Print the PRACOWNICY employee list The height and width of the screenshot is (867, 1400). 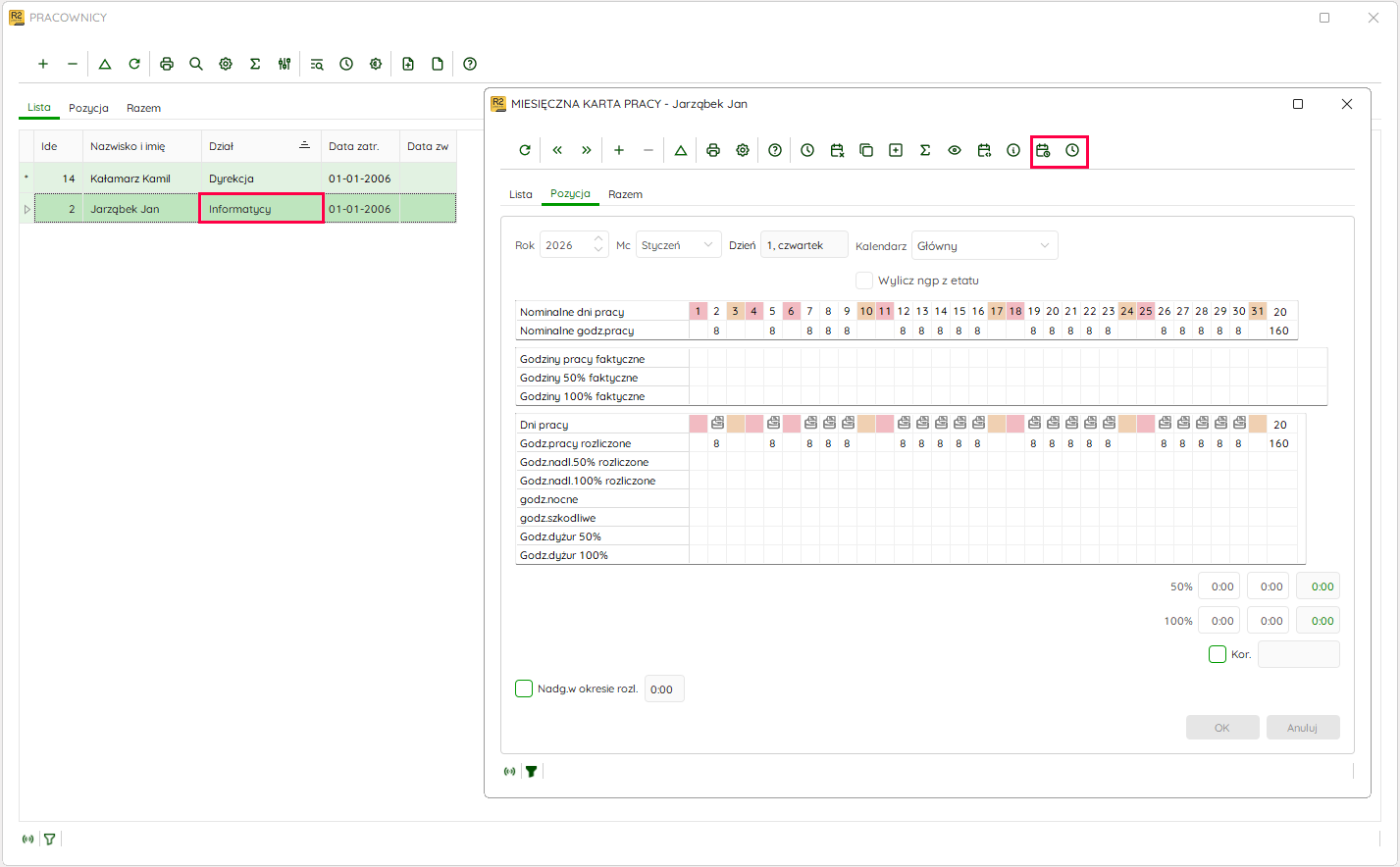(167, 64)
